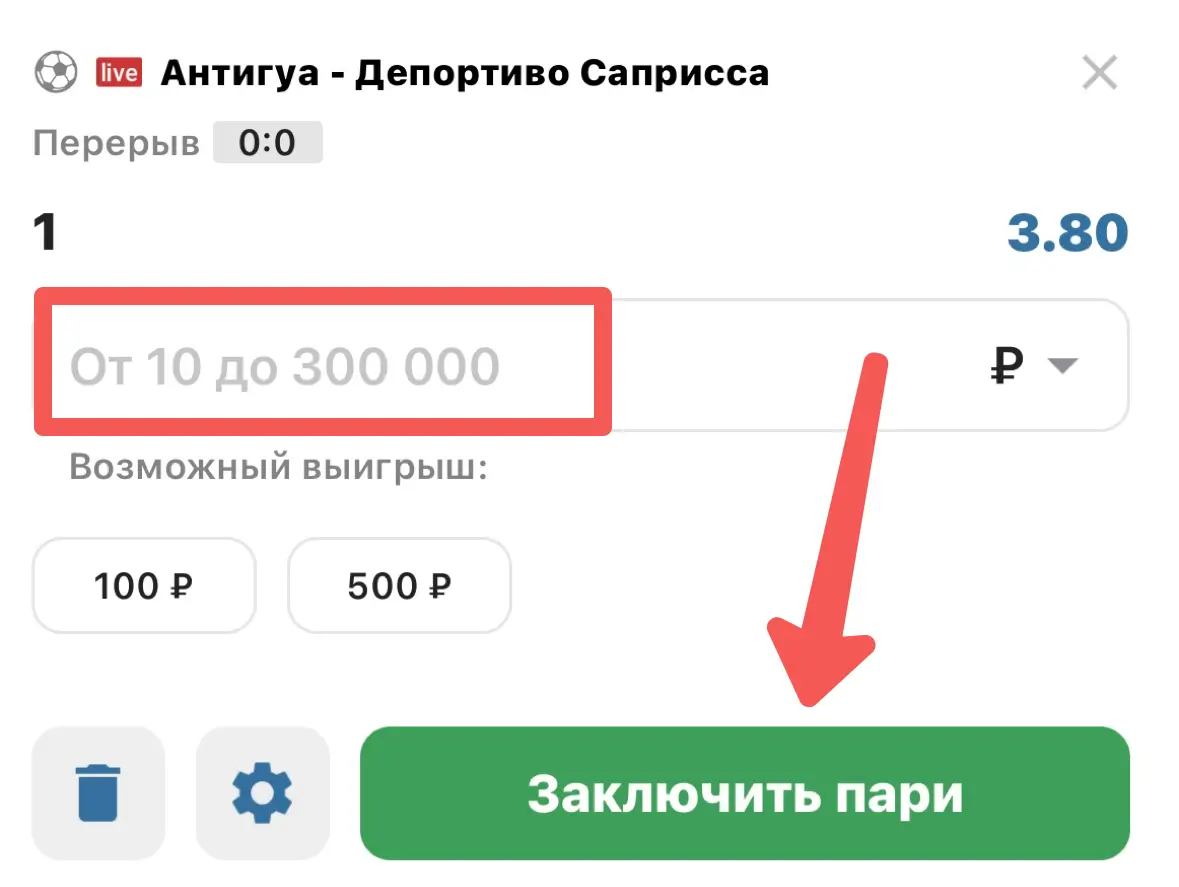The height and width of the screenshot is (887, 1179).
Task: Clear the bet slip with trash icon
Action: tap(98, 793)
